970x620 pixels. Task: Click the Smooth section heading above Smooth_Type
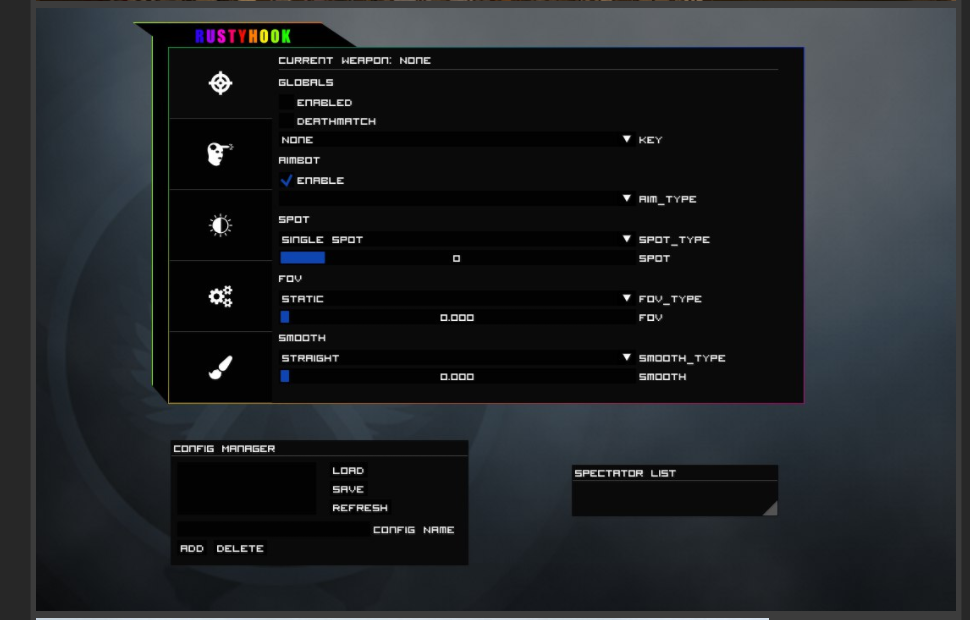pos(302,338)
